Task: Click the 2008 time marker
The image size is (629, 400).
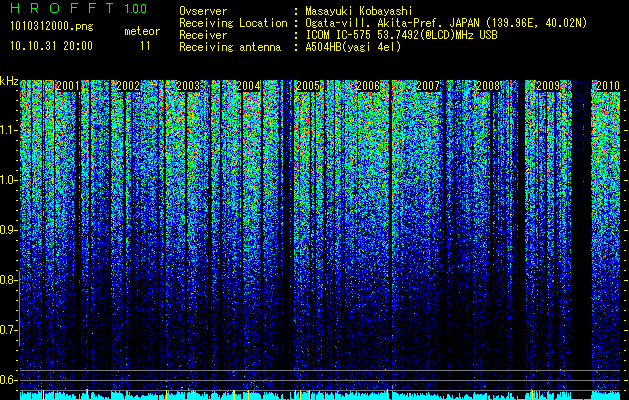Action: point(488,86)
